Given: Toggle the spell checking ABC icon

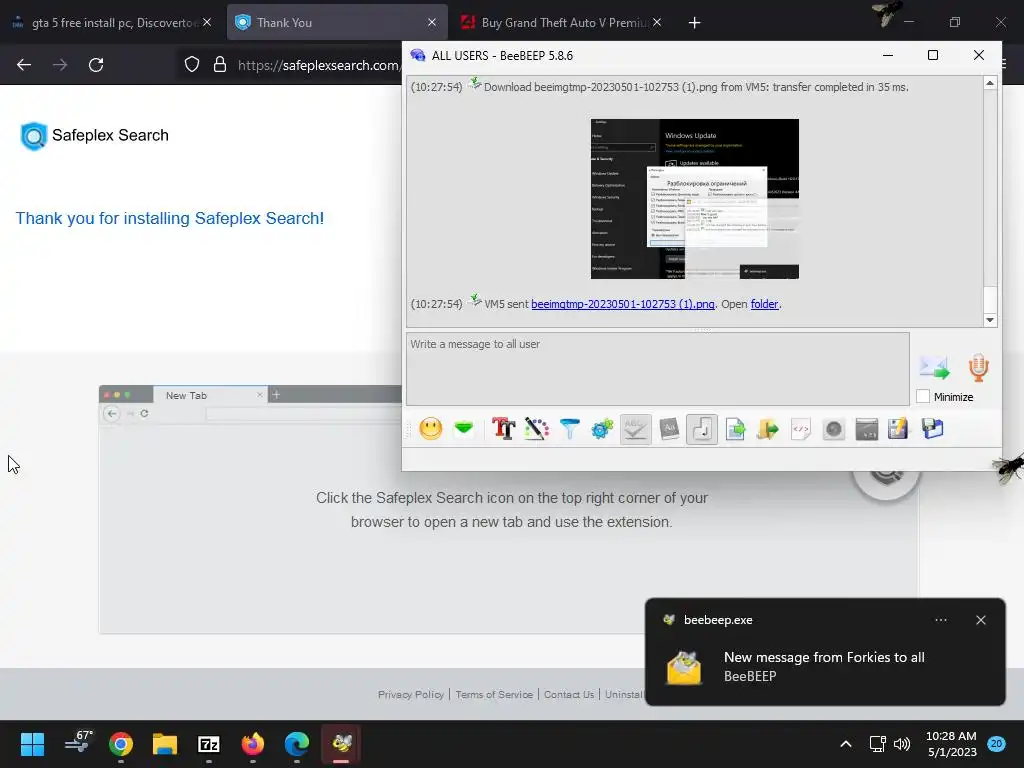Looking at the screenshot, I should coord(635,429).
